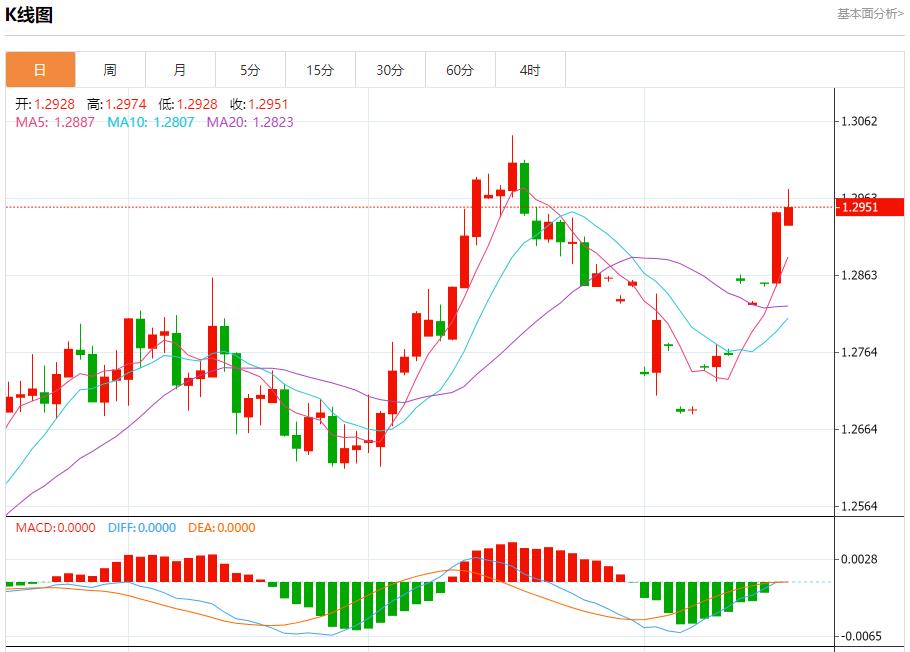
Task: Click the DIFF 0.0000 indicator label
Action: pos(139,528)
